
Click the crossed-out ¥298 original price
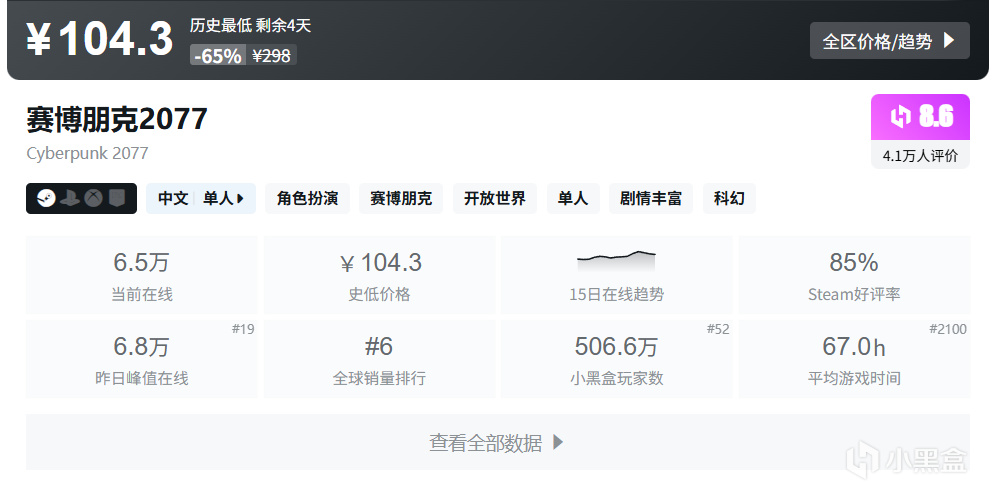(271, 56)
